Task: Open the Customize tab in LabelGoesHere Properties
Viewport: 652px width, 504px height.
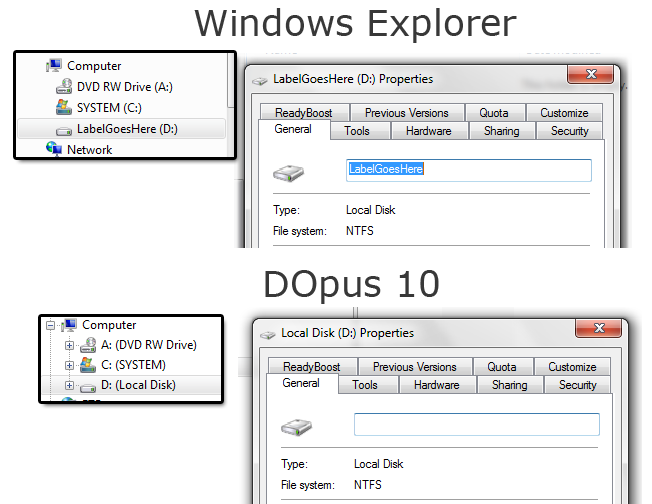Action: click(x=564, y=112)
